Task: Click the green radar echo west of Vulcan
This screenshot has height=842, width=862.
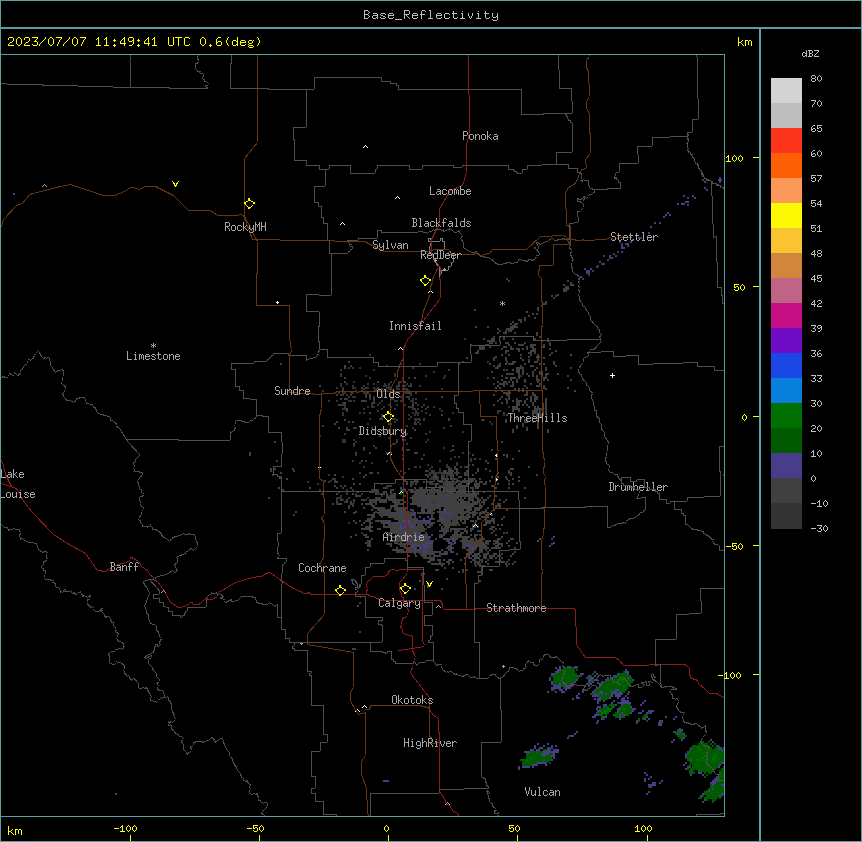Action: coord(539,756)
